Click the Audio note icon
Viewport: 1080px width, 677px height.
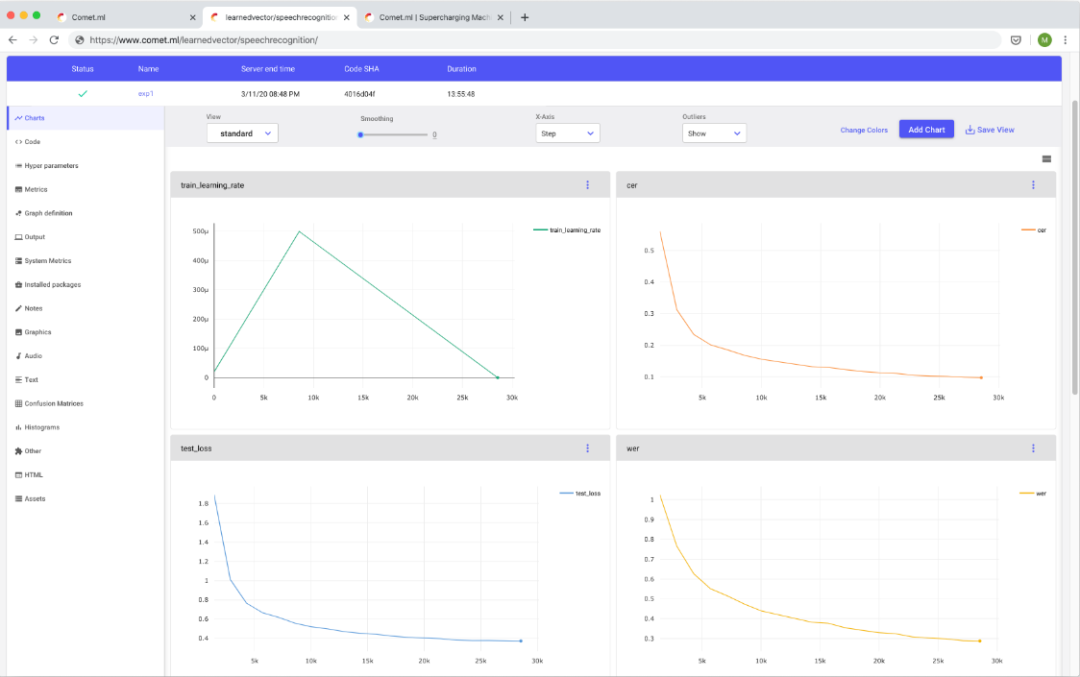click(x=19, y=356)
